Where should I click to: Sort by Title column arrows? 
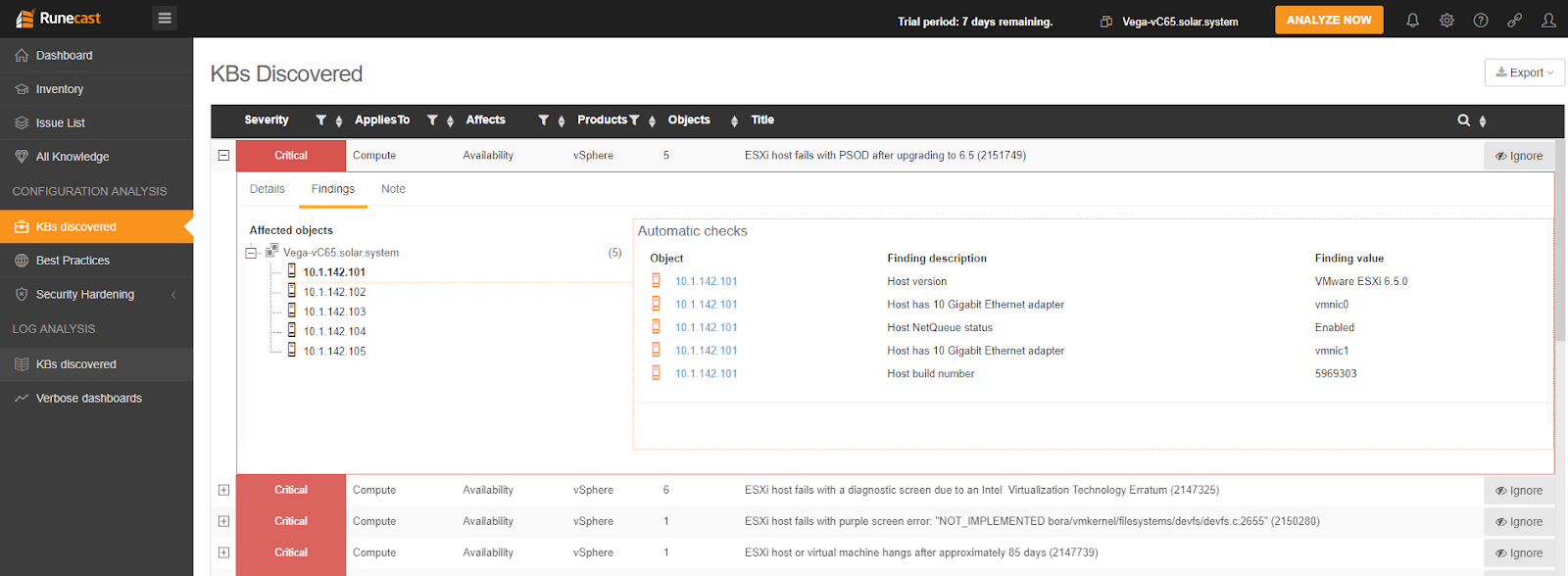point(1483,121)
